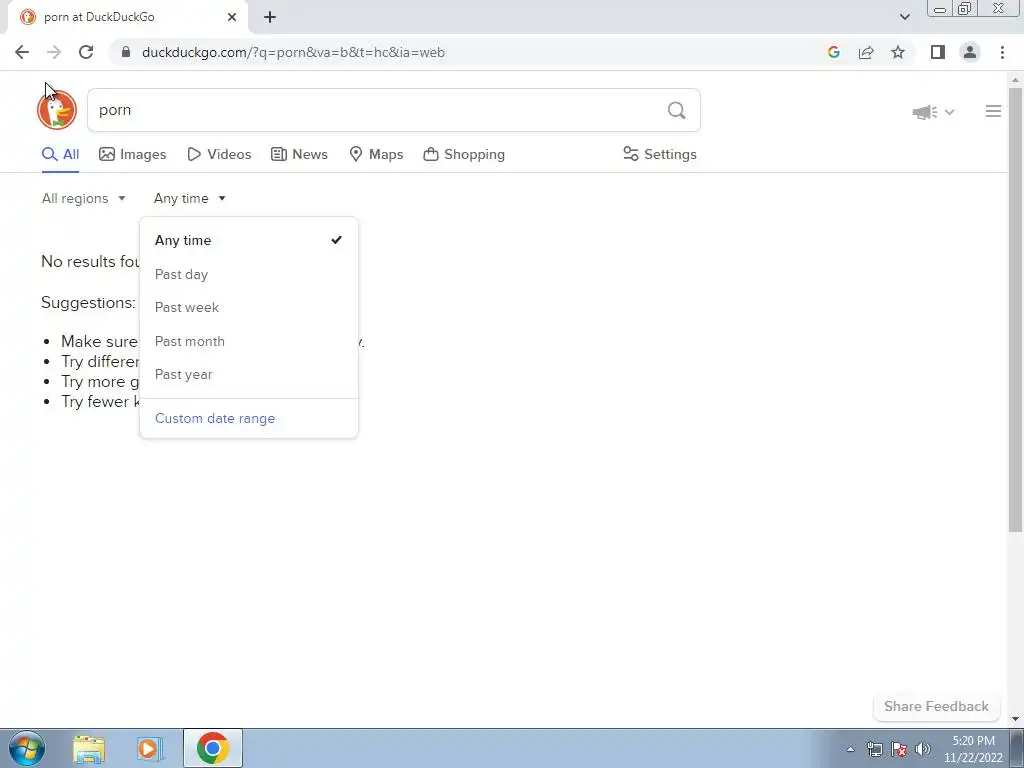Switch to News tab
The width and height of the screenshot is (1024, 768).
pos(299,155)
